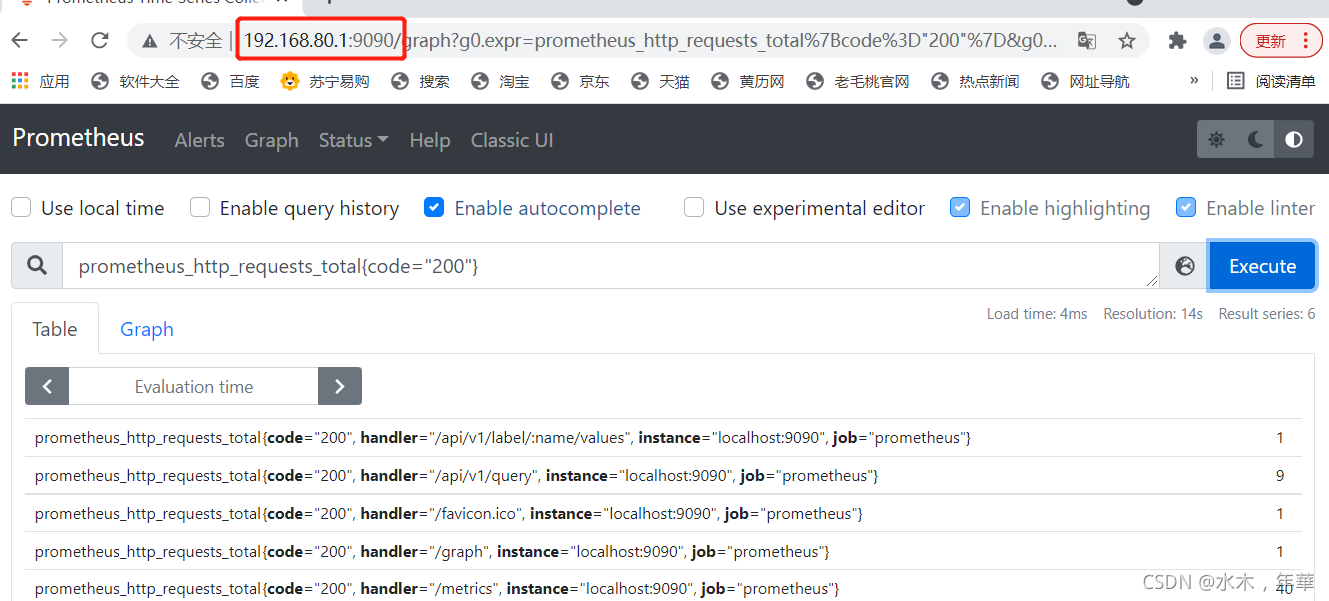The width and height of the screenshot is (1329, 601).
Task: Click the Load time: 4ms text
Action: pyautogui.click(x=1037, y=314)
